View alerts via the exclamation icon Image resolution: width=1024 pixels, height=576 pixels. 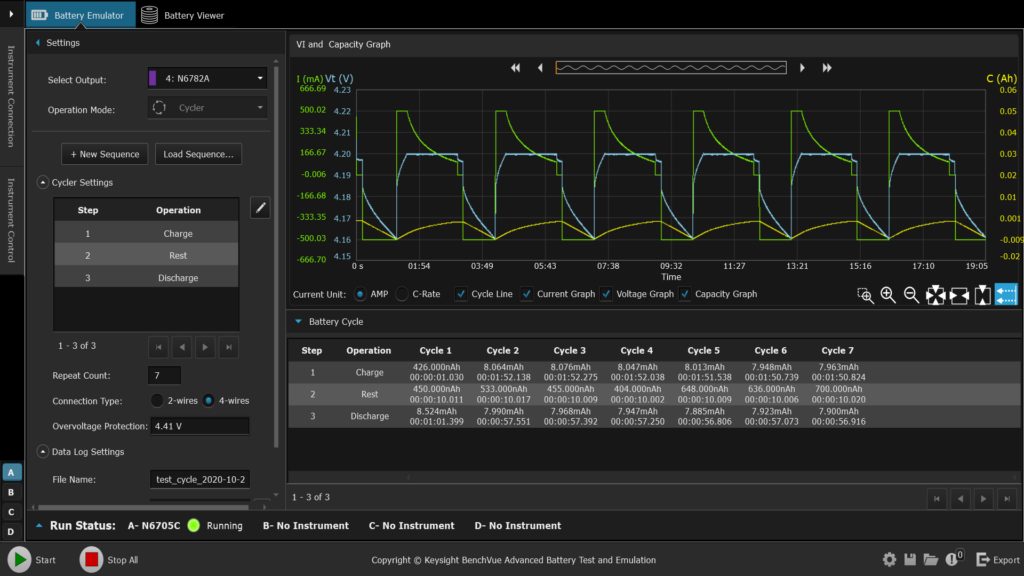tap(953, 558)
